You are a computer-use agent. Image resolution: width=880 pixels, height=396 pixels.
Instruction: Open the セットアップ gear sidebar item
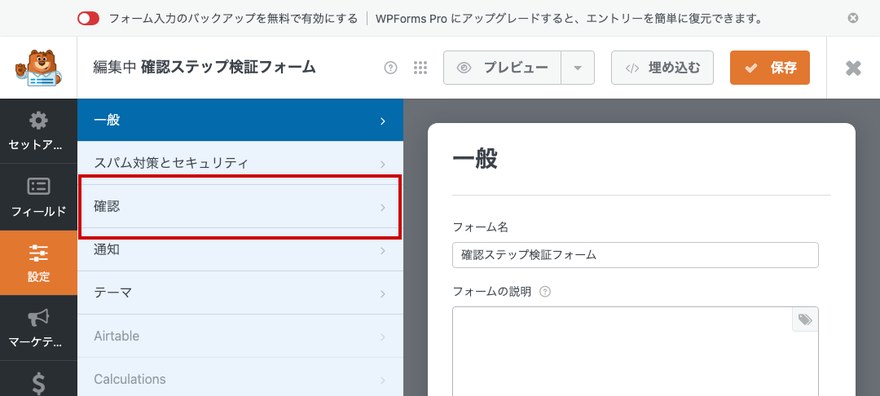pos(38,131)
